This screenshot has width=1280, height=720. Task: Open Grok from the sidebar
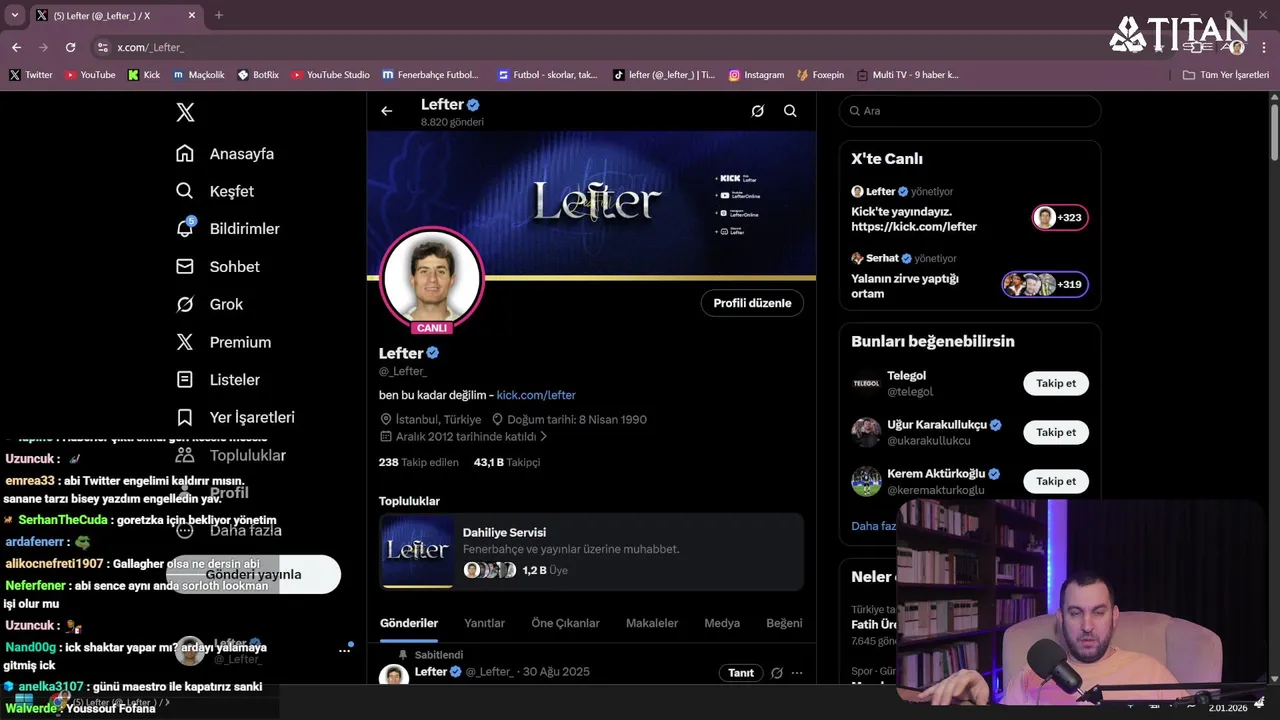click(210, 304)
